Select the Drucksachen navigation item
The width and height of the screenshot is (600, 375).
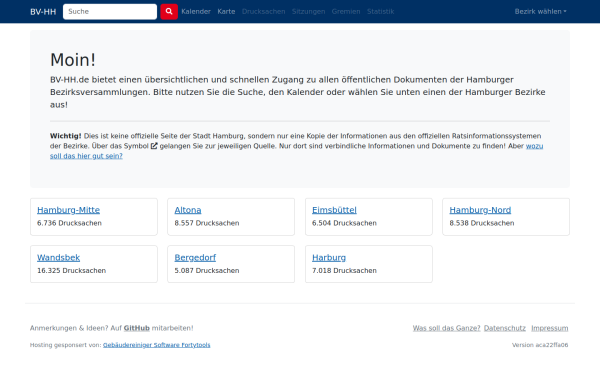[264, 11]
